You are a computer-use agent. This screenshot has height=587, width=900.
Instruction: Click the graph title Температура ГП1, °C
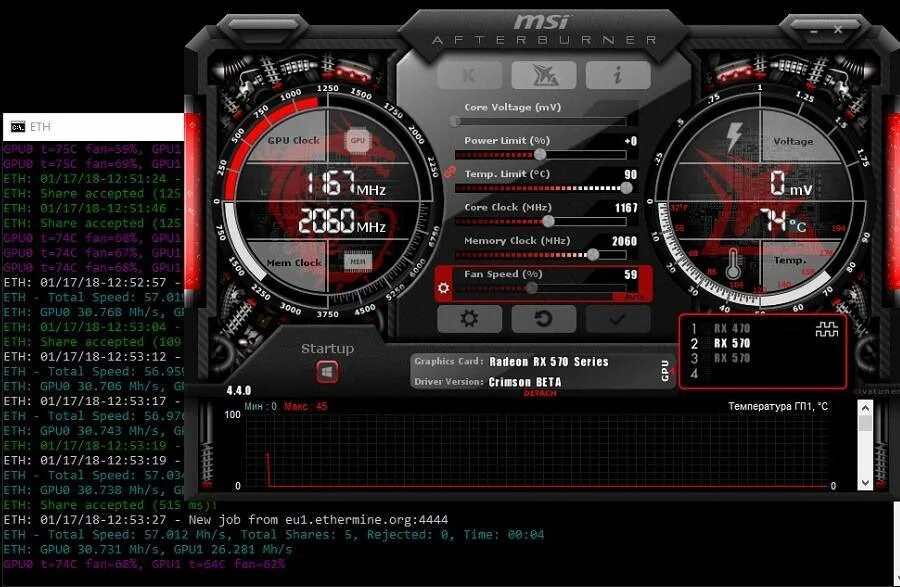click(x=778, y=406)
